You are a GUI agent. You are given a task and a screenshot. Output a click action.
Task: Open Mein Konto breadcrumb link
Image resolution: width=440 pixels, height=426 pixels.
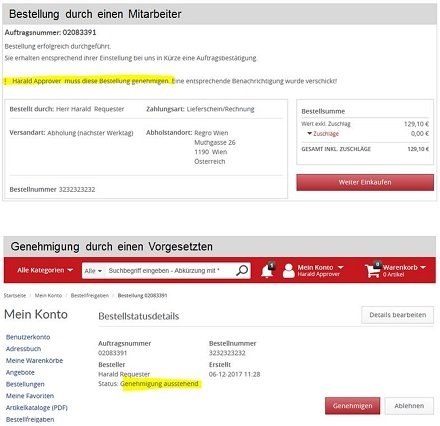click(x=48, y=295)
